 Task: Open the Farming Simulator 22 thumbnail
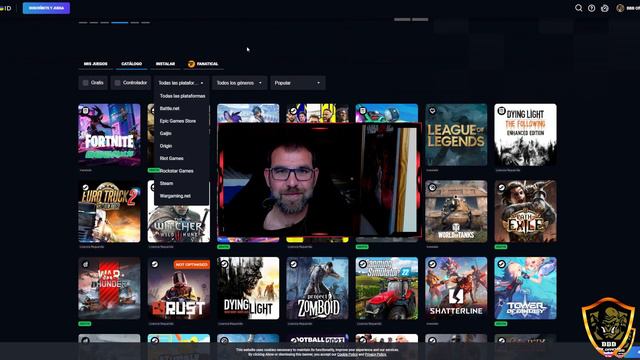click(387, 288)
